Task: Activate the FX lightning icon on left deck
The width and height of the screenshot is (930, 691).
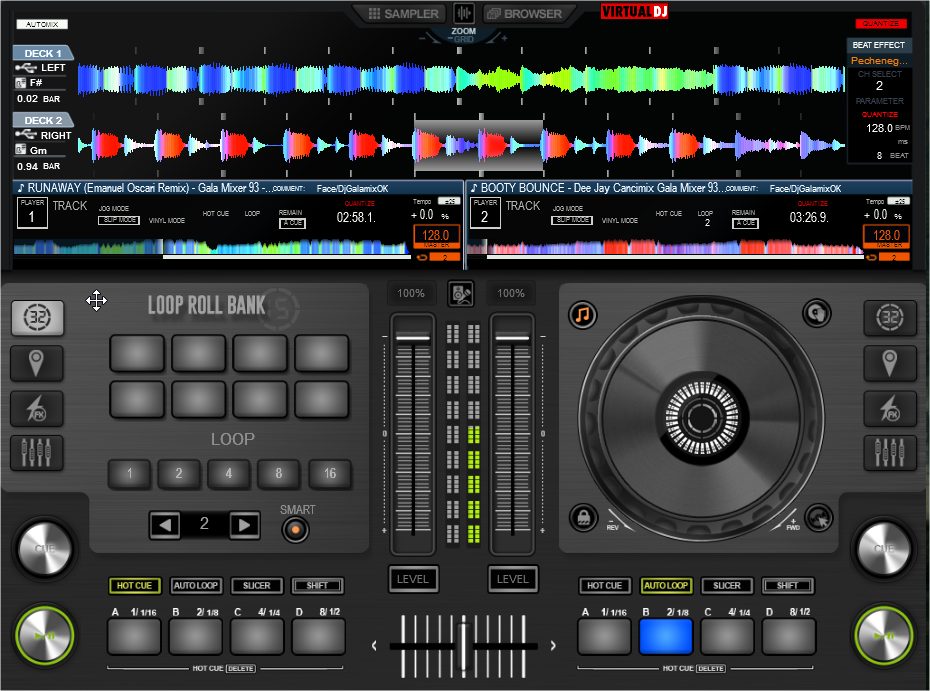Action: coord(37,408)
